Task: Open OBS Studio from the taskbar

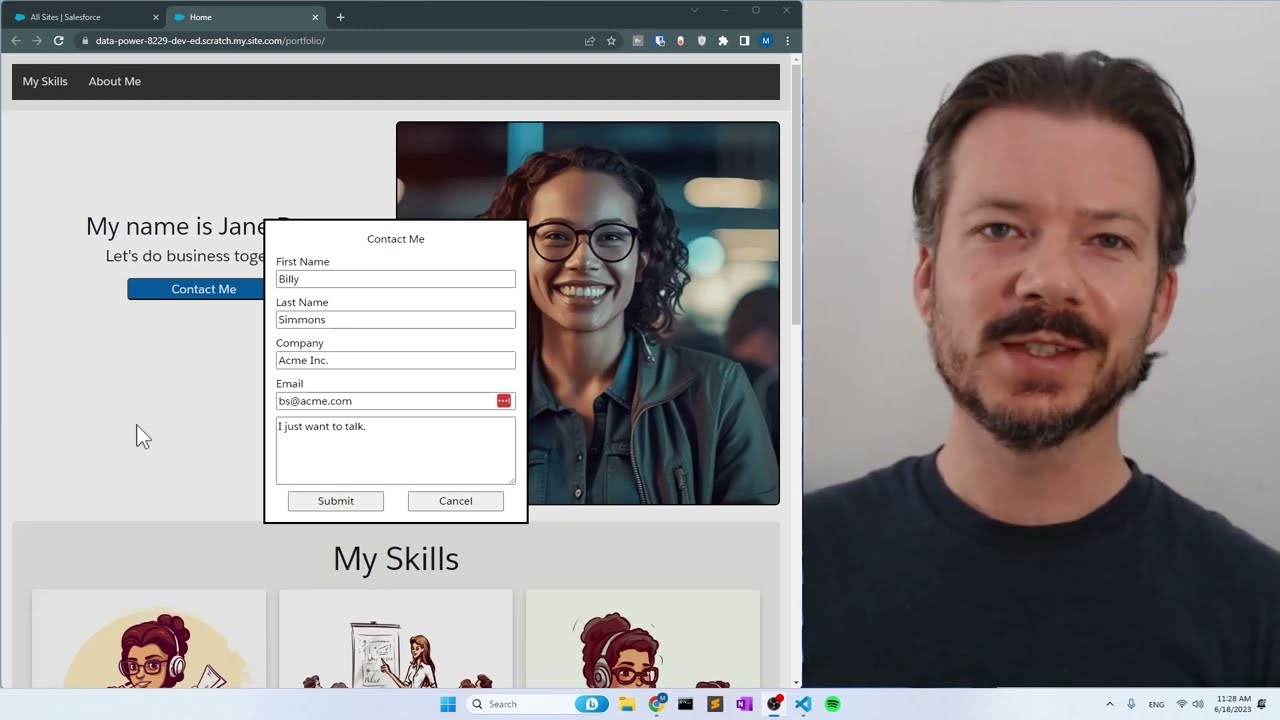Action: [x=774, y=704]
